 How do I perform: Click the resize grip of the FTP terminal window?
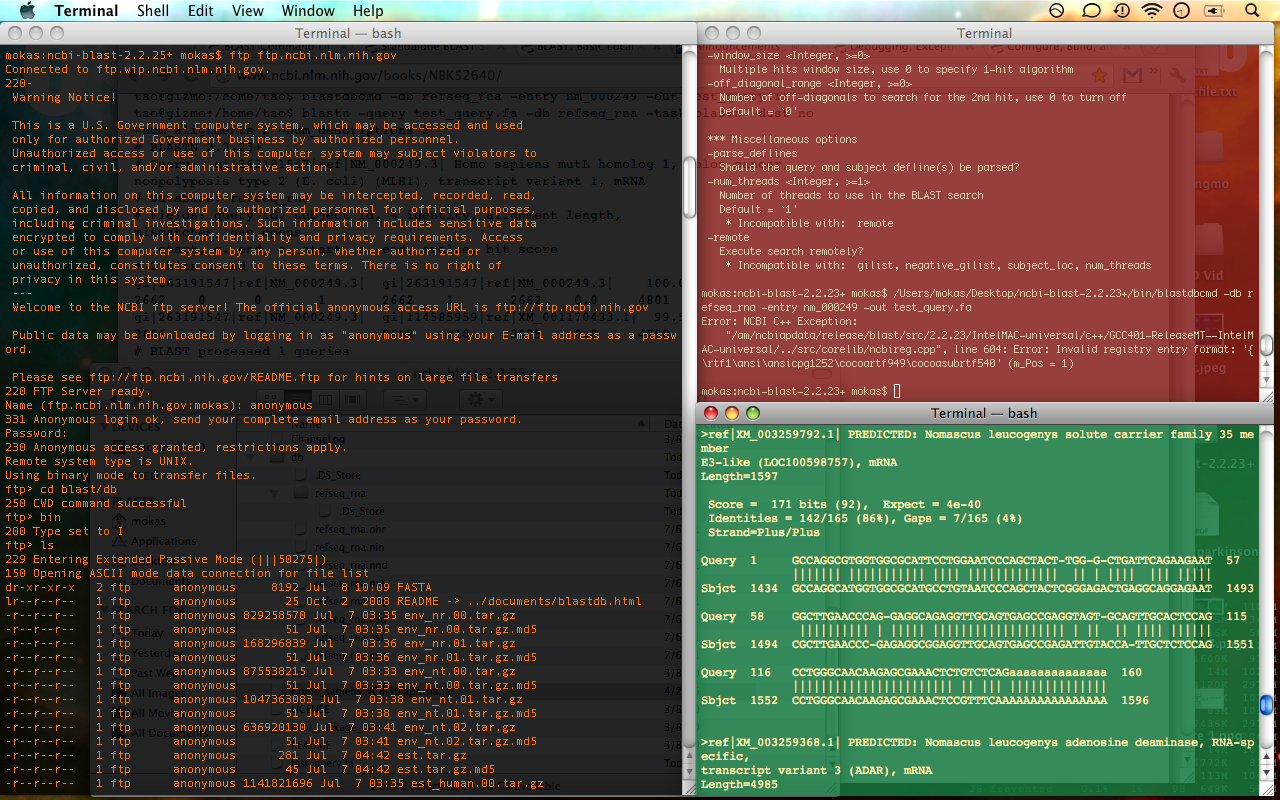pyautogui.click(x=688, y=791)
